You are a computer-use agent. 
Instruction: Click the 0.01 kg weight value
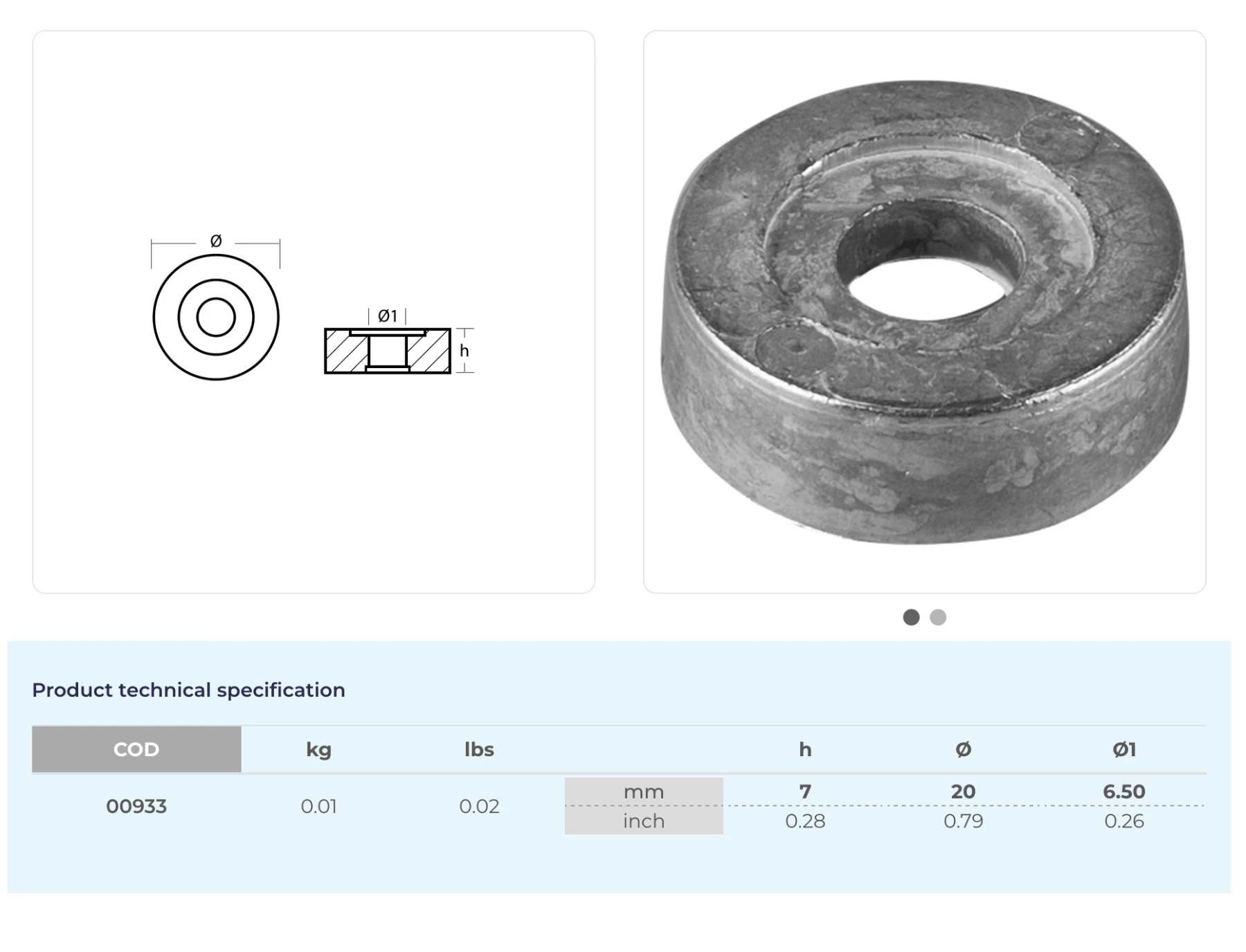point(318,806)
